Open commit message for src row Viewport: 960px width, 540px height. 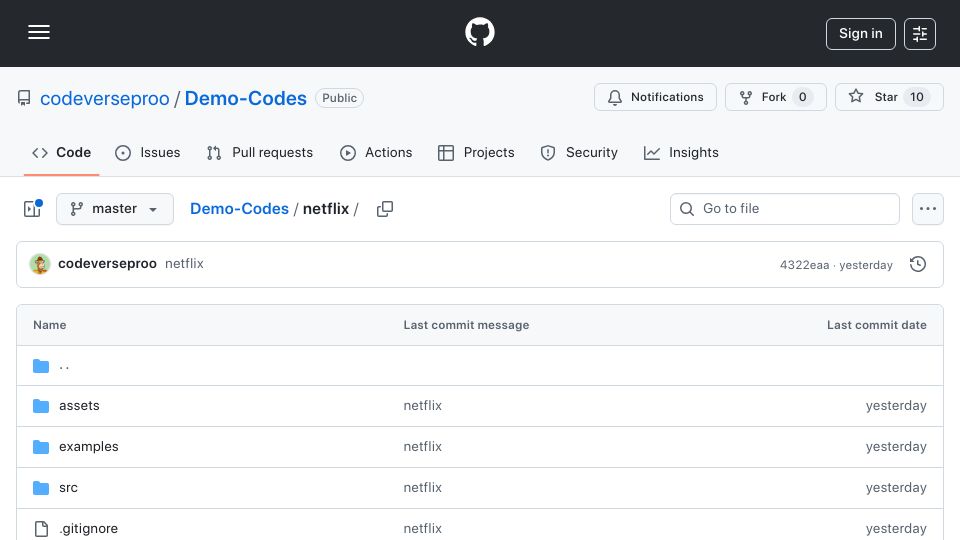tap(422, 487)
